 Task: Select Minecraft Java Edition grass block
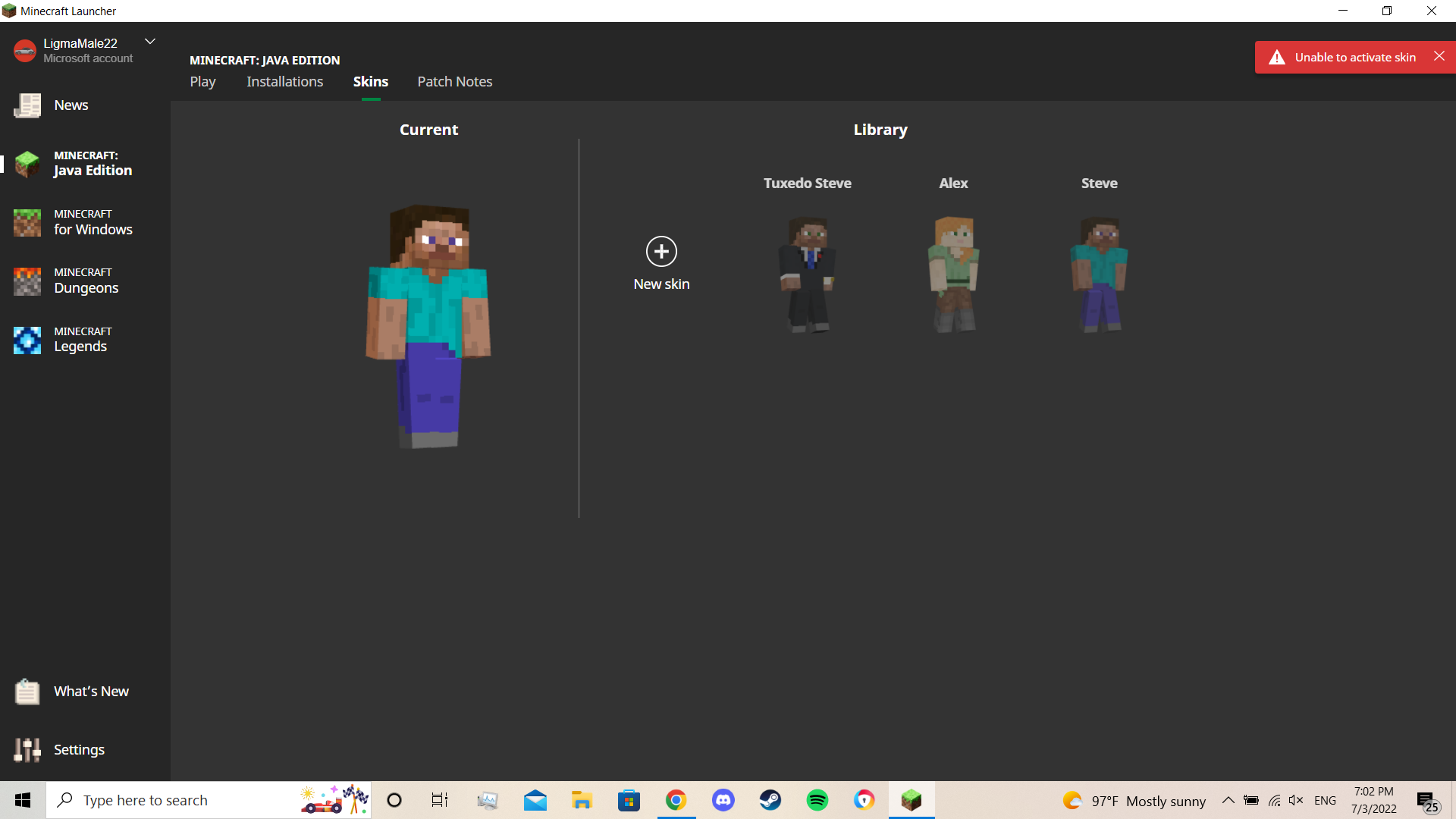point(27,164)
